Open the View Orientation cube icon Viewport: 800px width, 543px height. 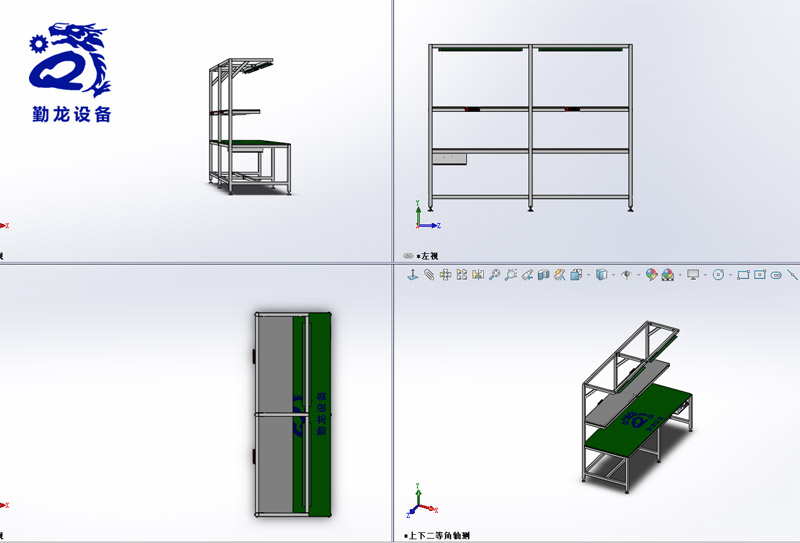click(576, 274)
